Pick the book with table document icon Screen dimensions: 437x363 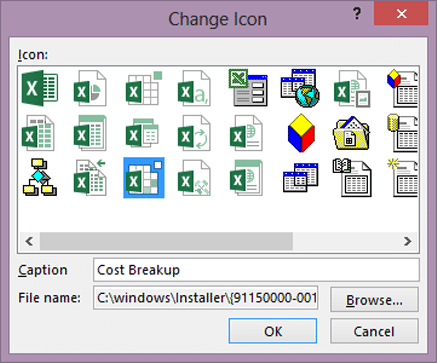pyautogui.click(x=352, y=178)
